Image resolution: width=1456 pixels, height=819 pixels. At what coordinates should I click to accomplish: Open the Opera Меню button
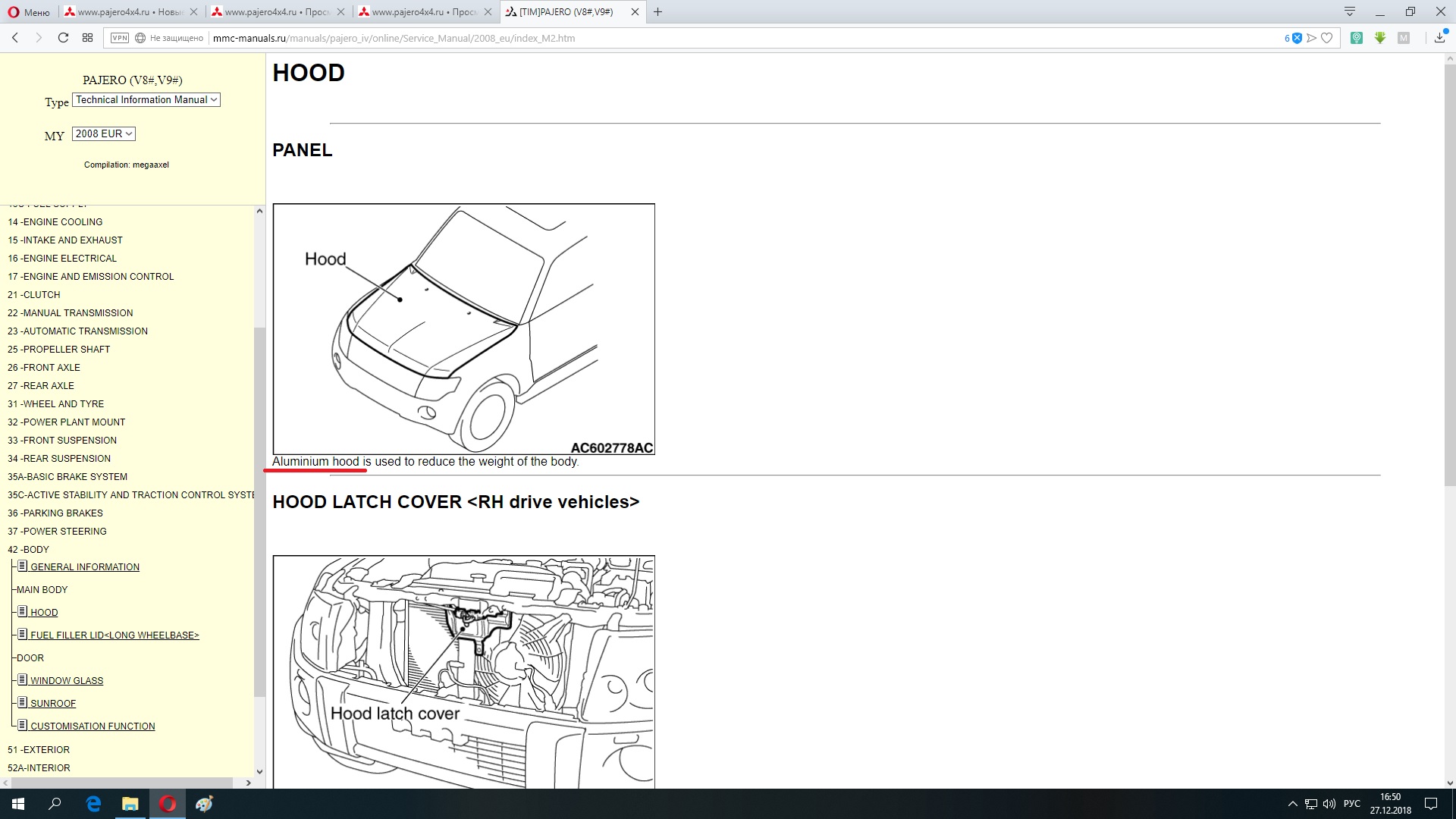tap(29, 12)
